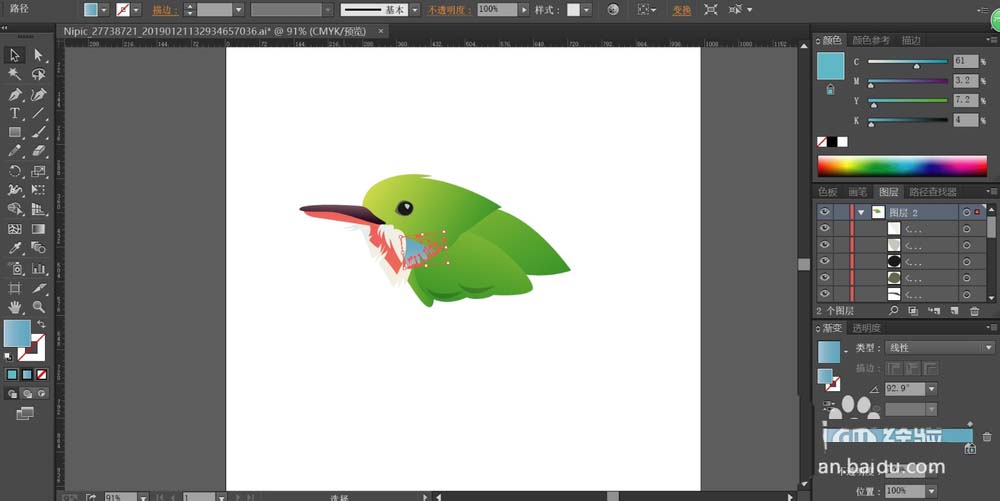Open the 位置 100% dropdown arrow
Image resolution: width=1000 pixels, height=501 pixels.
[932, 491]
